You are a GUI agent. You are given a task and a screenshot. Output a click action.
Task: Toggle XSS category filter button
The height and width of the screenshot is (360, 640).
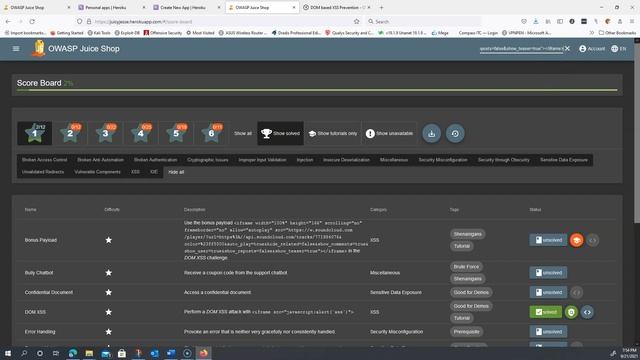[136, 172]
